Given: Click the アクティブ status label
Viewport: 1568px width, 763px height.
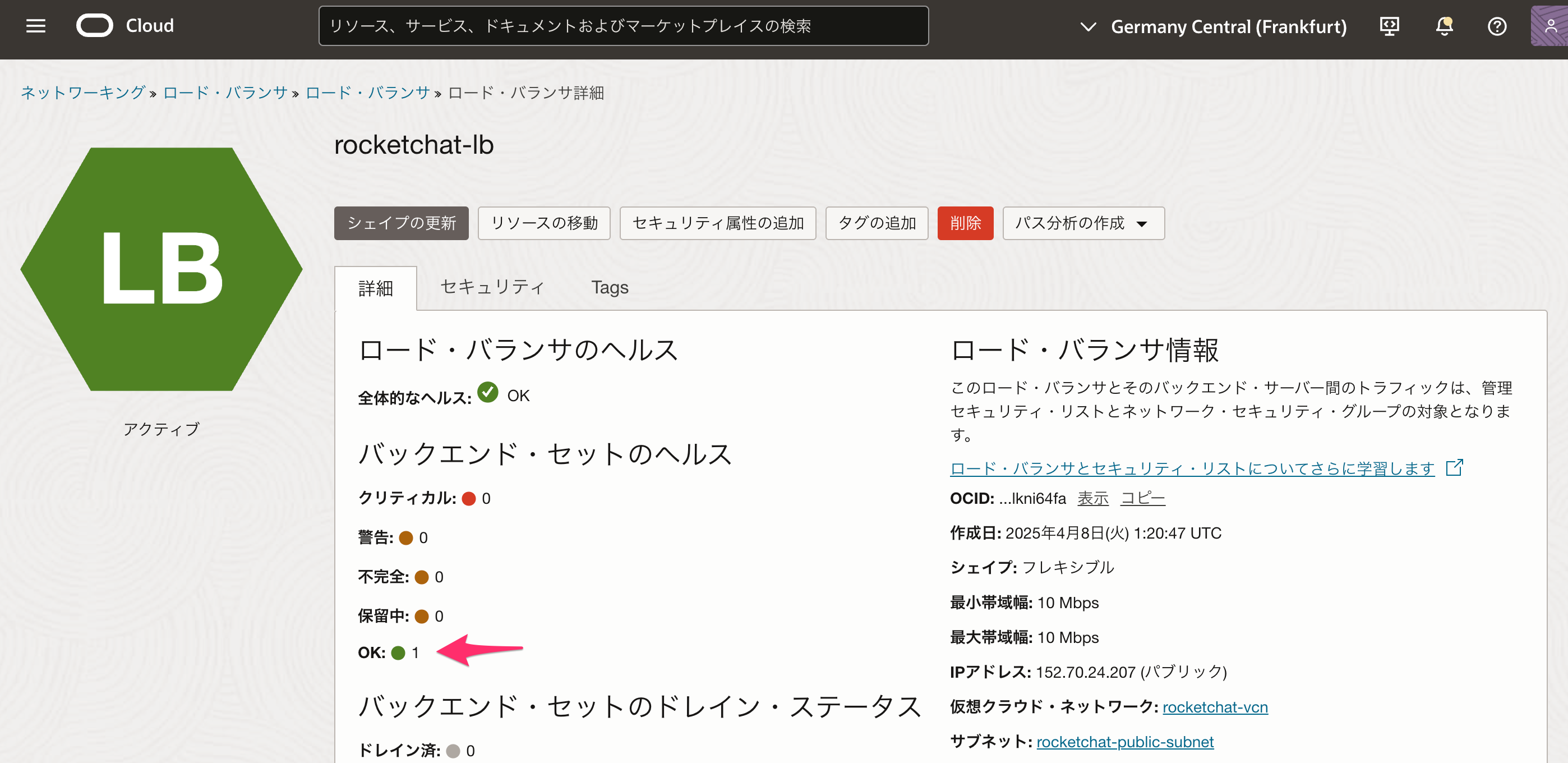Looking at the screenshot, I should click(162, 429).
